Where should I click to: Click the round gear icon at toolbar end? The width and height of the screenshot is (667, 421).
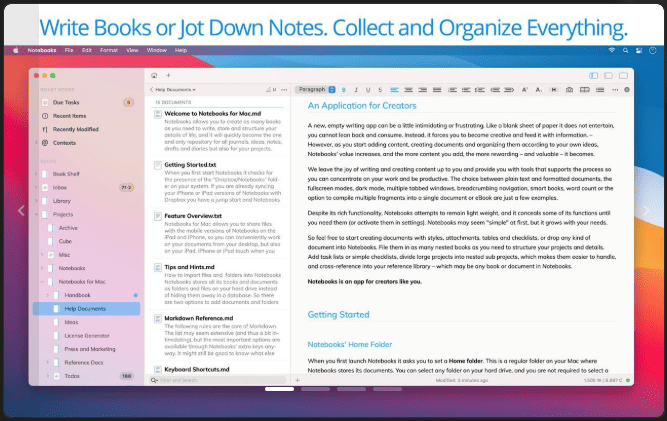(627, 90)
